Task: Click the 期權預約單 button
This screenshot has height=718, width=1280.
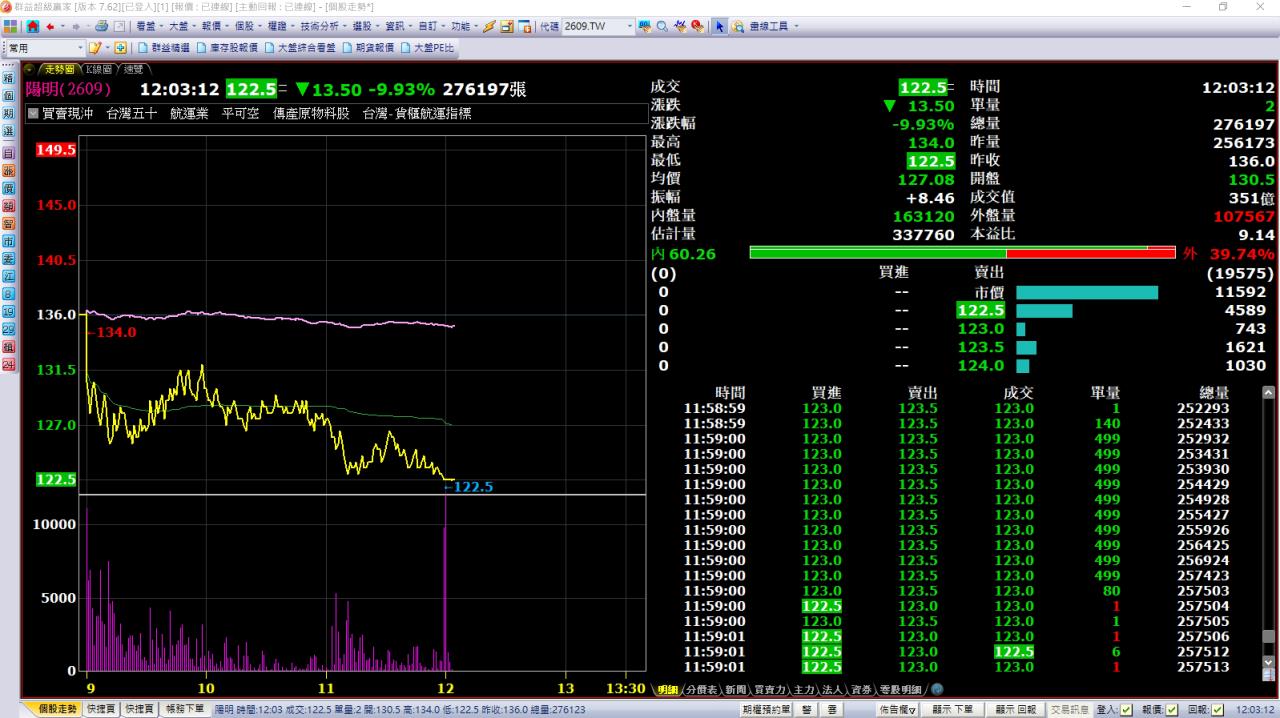Action: click(x=766, y=709)
